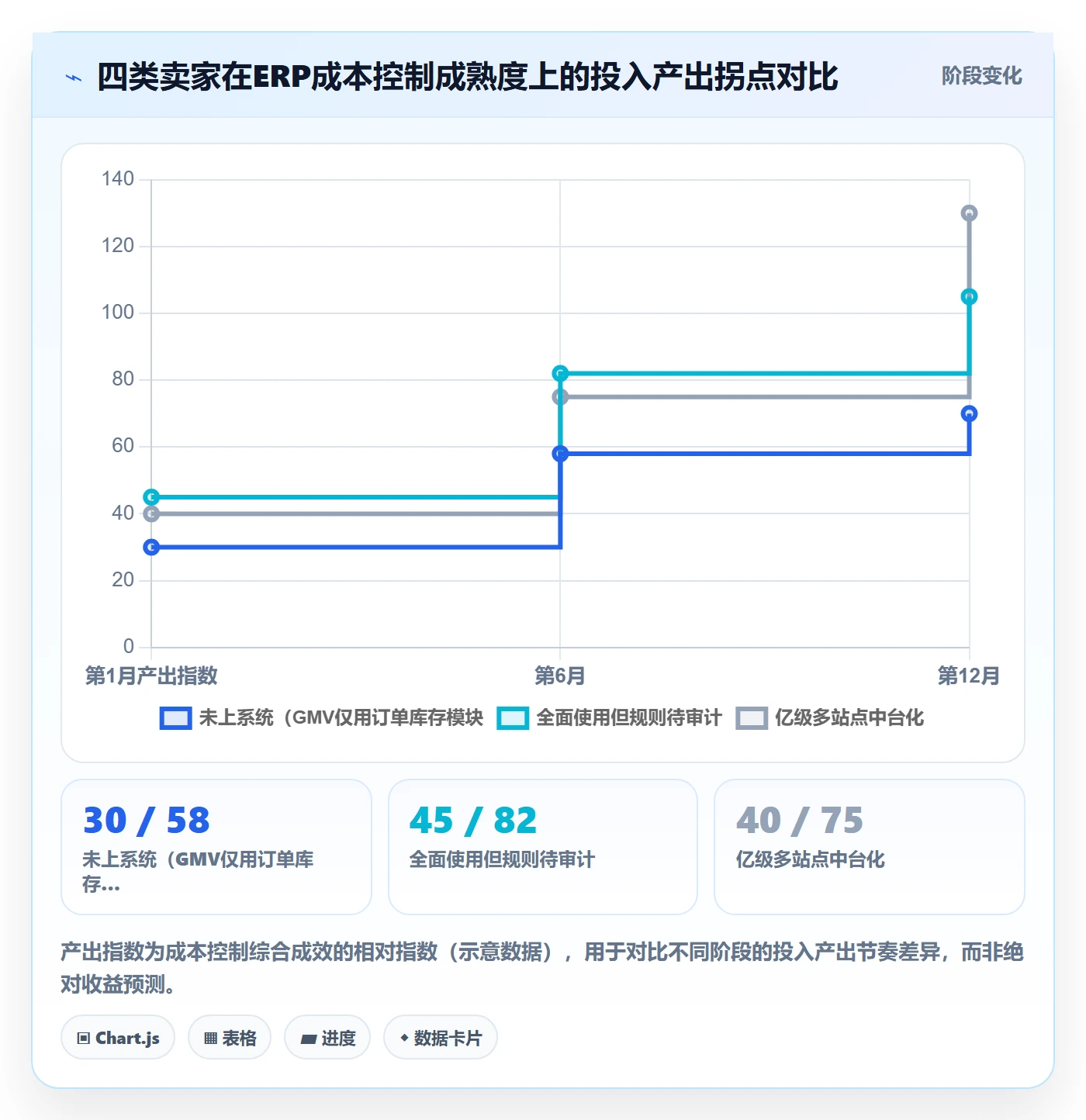Click the lightning bolt icon beside the title
The image size is (1086, 1120).
[x=74, y=78]
